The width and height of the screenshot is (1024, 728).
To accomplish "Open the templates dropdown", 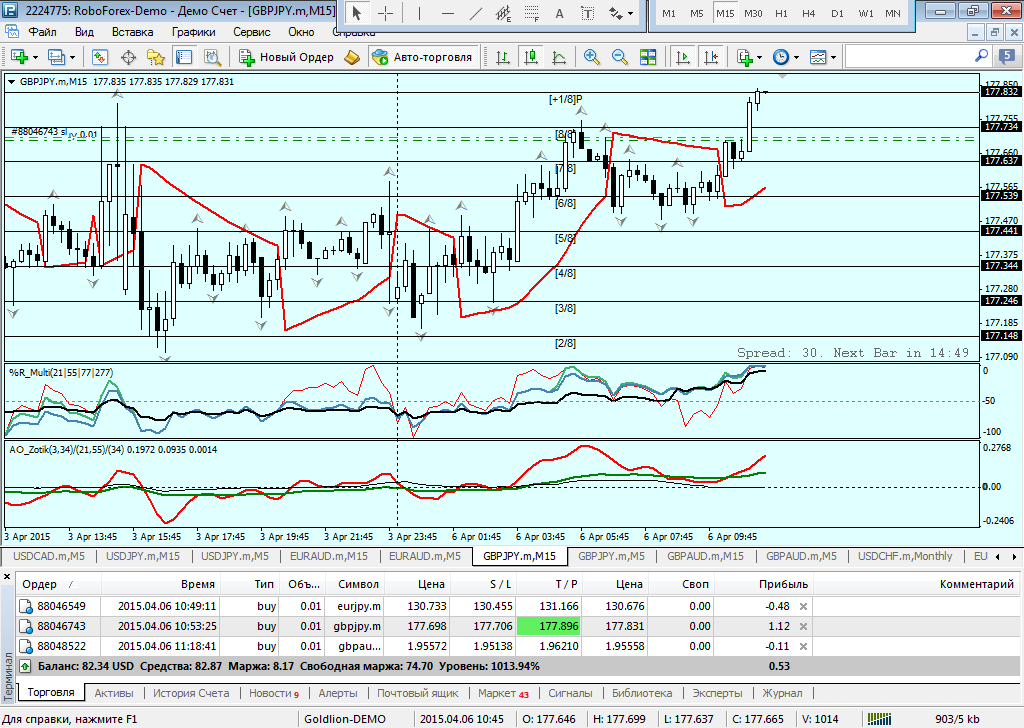I will pyautogui.click(x=833, y=57).
